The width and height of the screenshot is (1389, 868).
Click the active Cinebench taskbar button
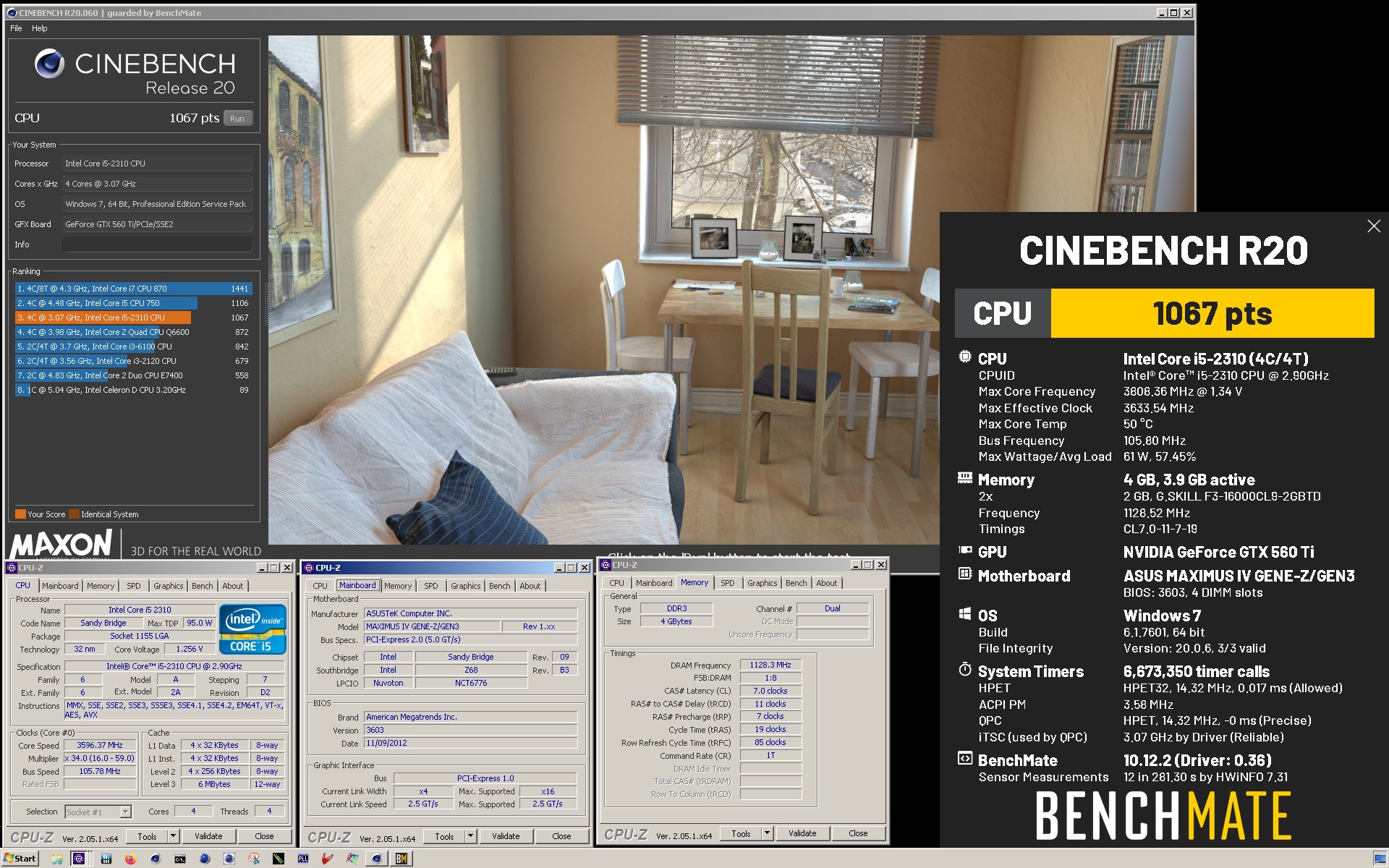377,859
